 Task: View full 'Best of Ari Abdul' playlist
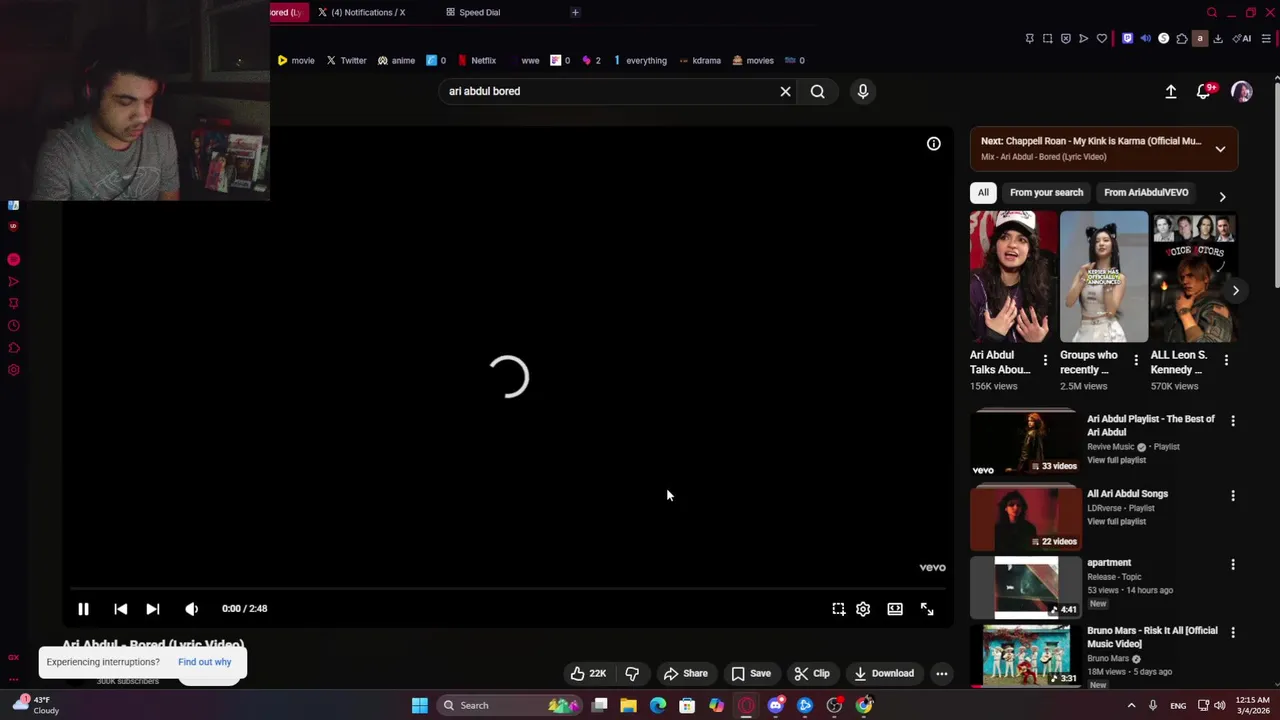point(1116,460)
